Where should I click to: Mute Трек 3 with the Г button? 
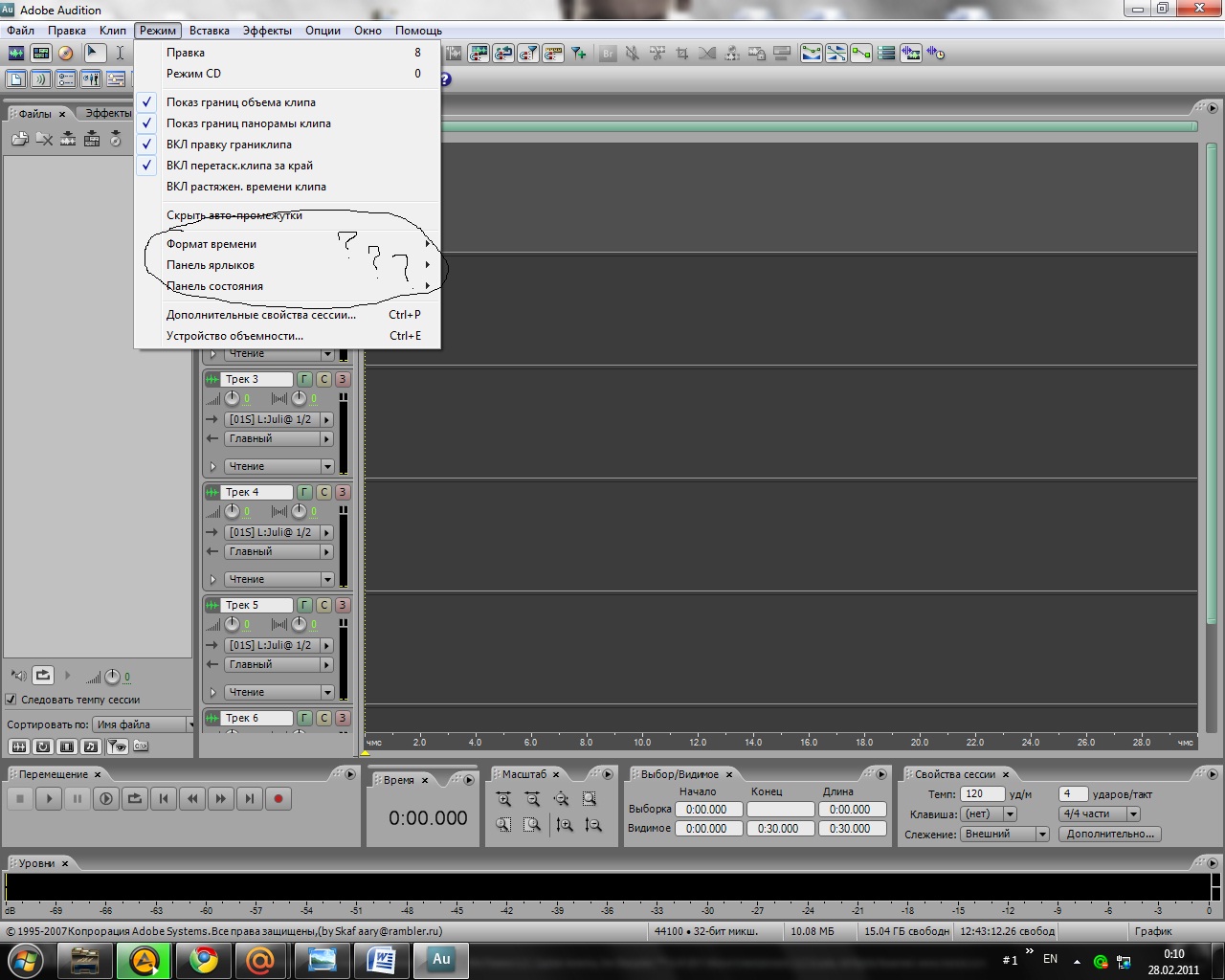pyautogui.click(x=304, y=380)
